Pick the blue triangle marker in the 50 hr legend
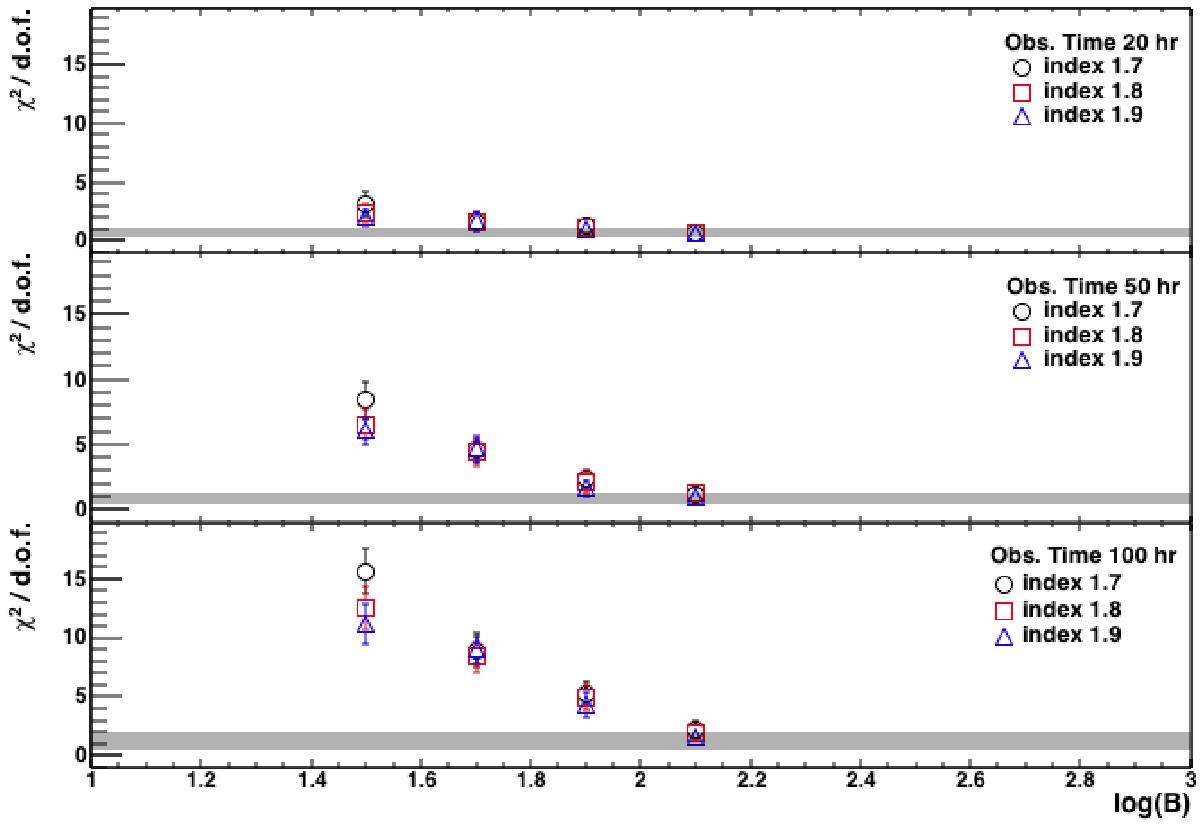This screenshot has width=1200, height=824. click(x=1021, y=360)
